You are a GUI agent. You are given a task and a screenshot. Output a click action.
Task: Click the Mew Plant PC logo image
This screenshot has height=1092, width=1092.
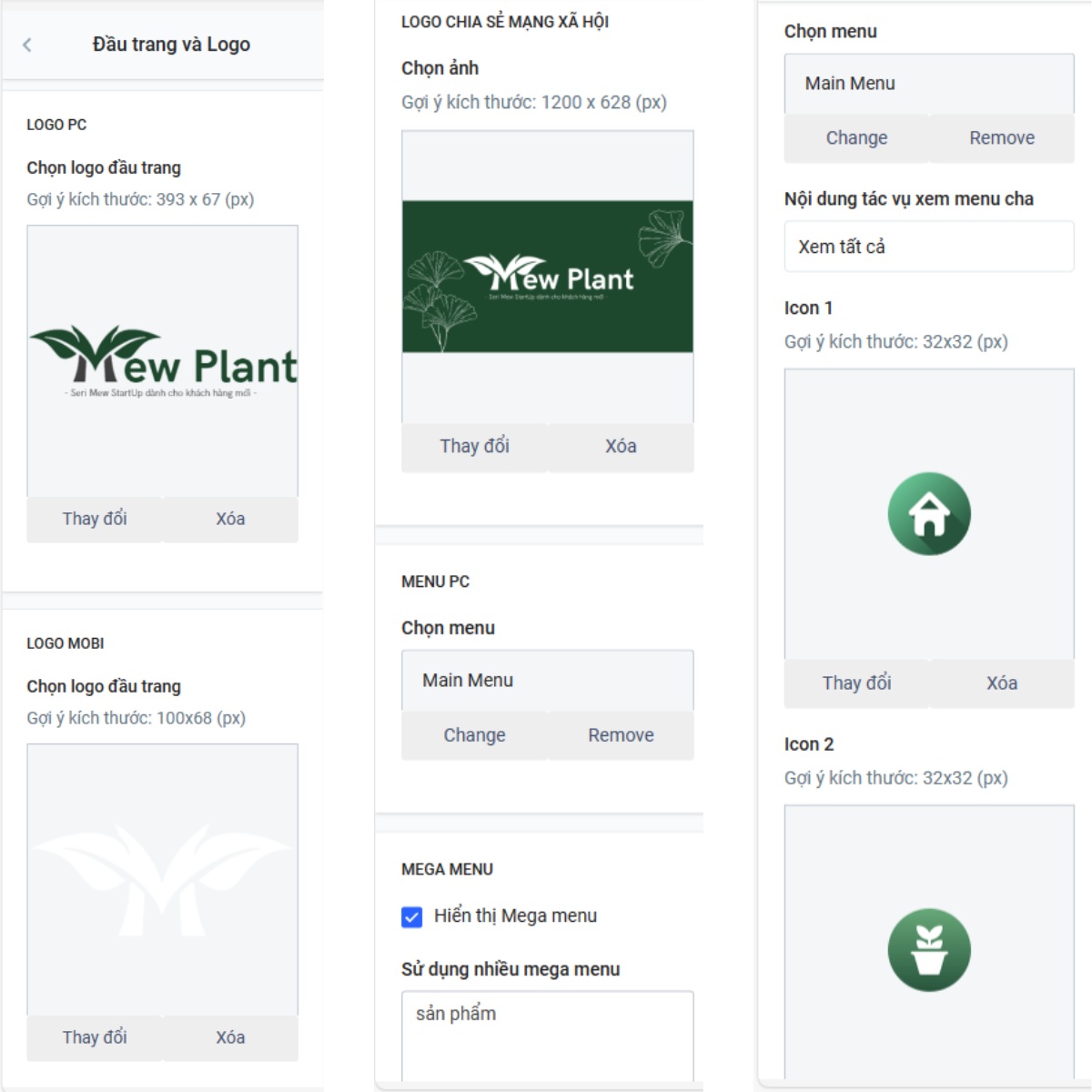[x=163, y=362]
